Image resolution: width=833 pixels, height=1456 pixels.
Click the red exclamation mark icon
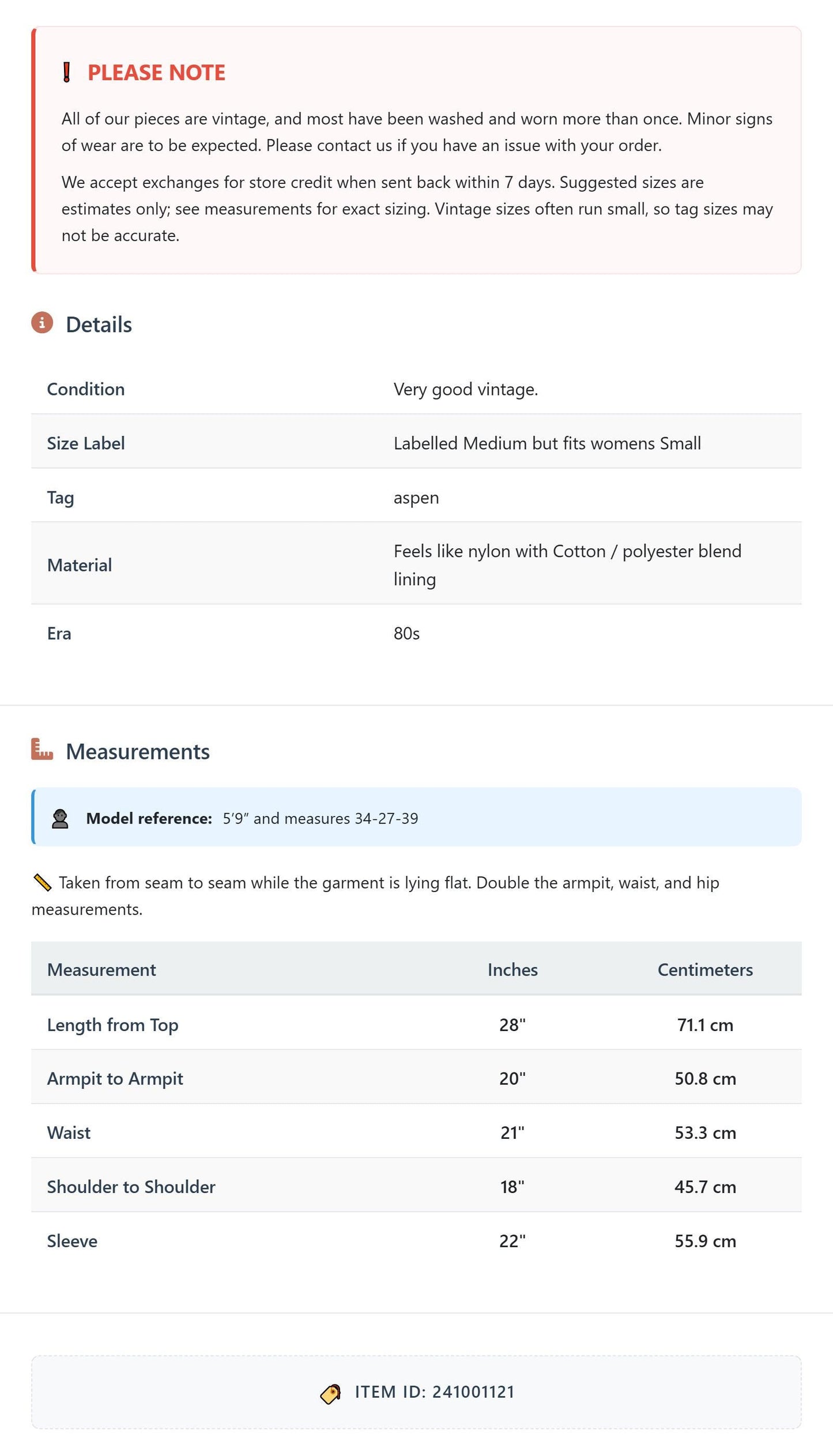(x=66, y=73)
